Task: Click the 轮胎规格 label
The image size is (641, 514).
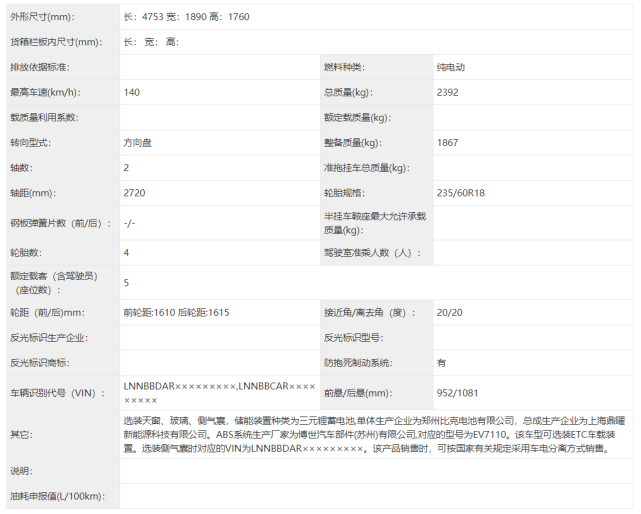Action: point(344,193)
